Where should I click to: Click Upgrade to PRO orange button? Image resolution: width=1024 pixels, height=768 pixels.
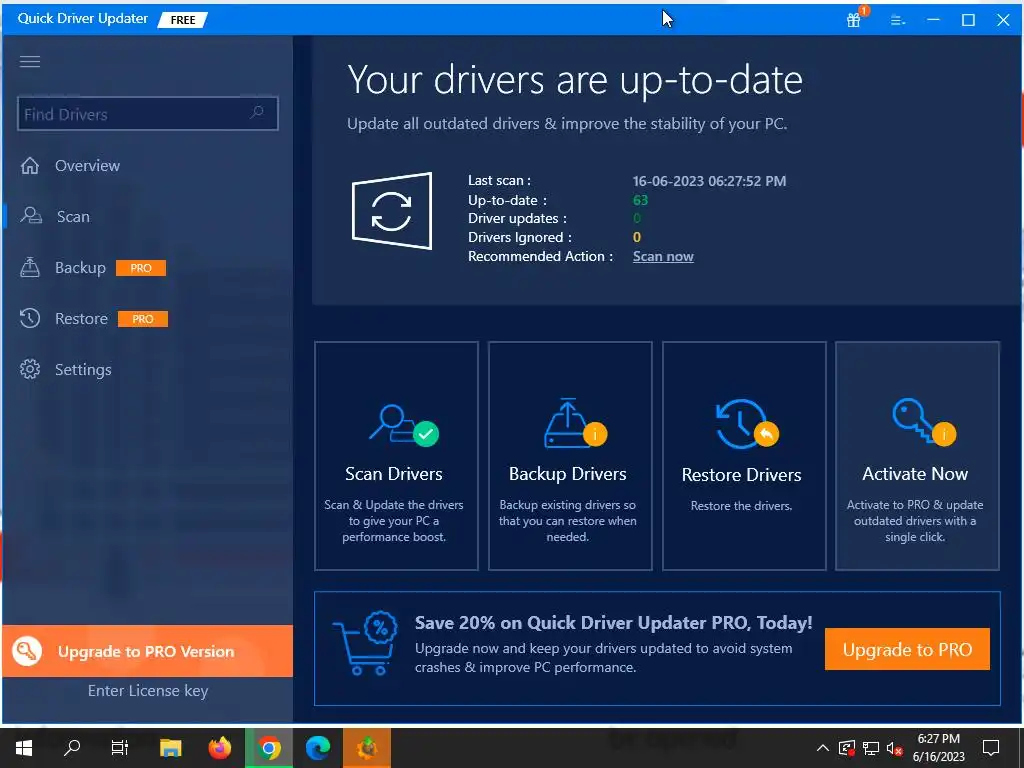click(907, 649)
